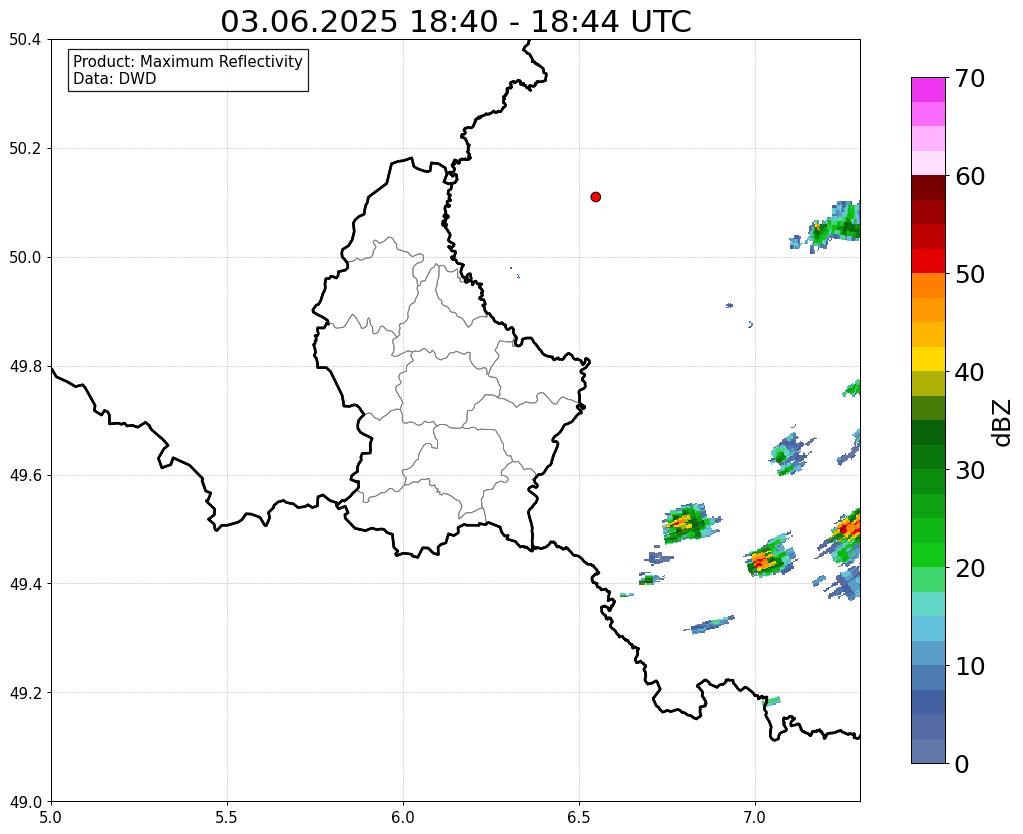Click the 20 dBZ colorbar tick label
The height and width of the screenshot is (834, 1023).
click(970, 567)
